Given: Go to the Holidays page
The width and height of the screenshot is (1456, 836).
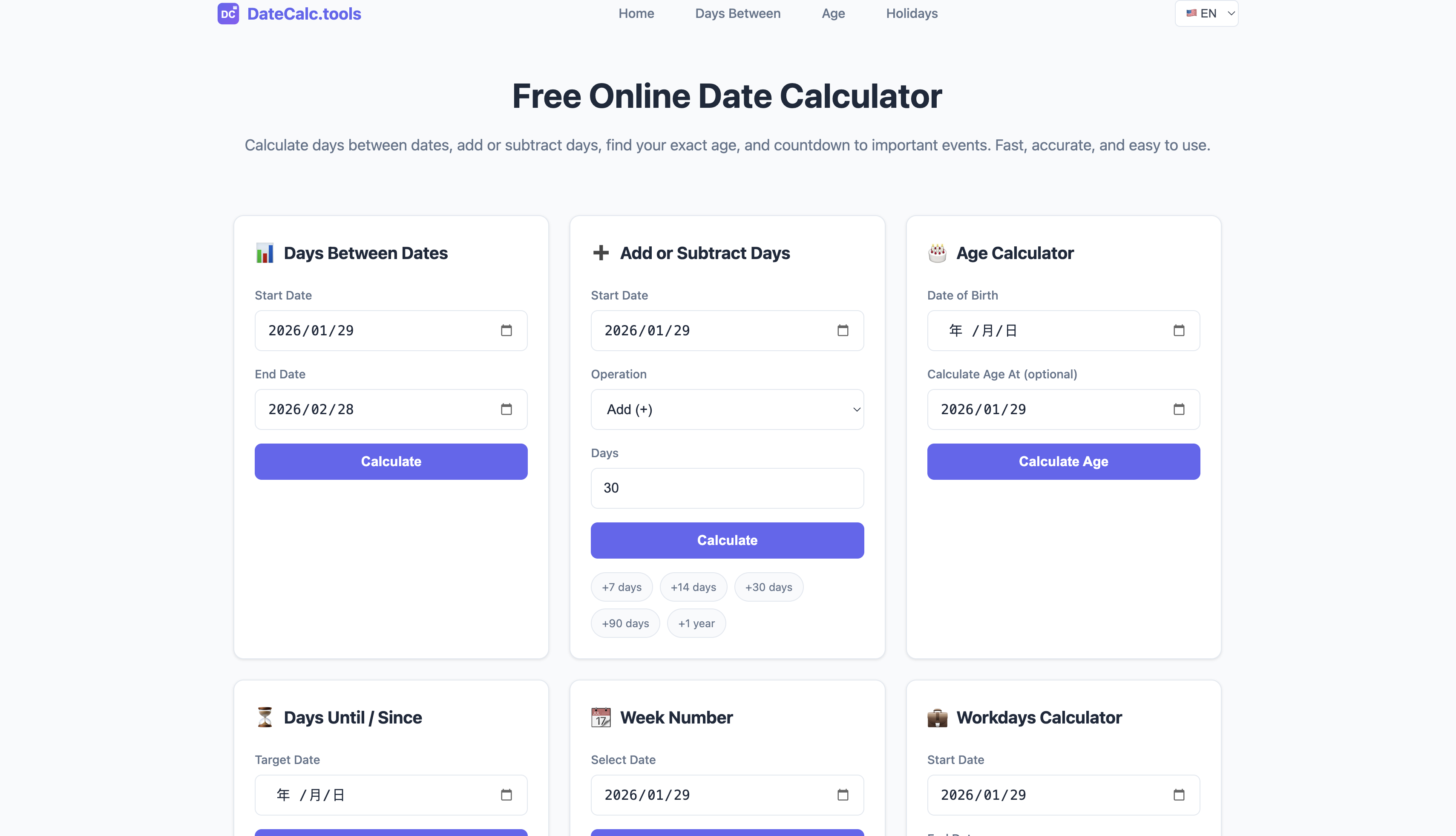Looking at the screenshot, I should 911,13.
